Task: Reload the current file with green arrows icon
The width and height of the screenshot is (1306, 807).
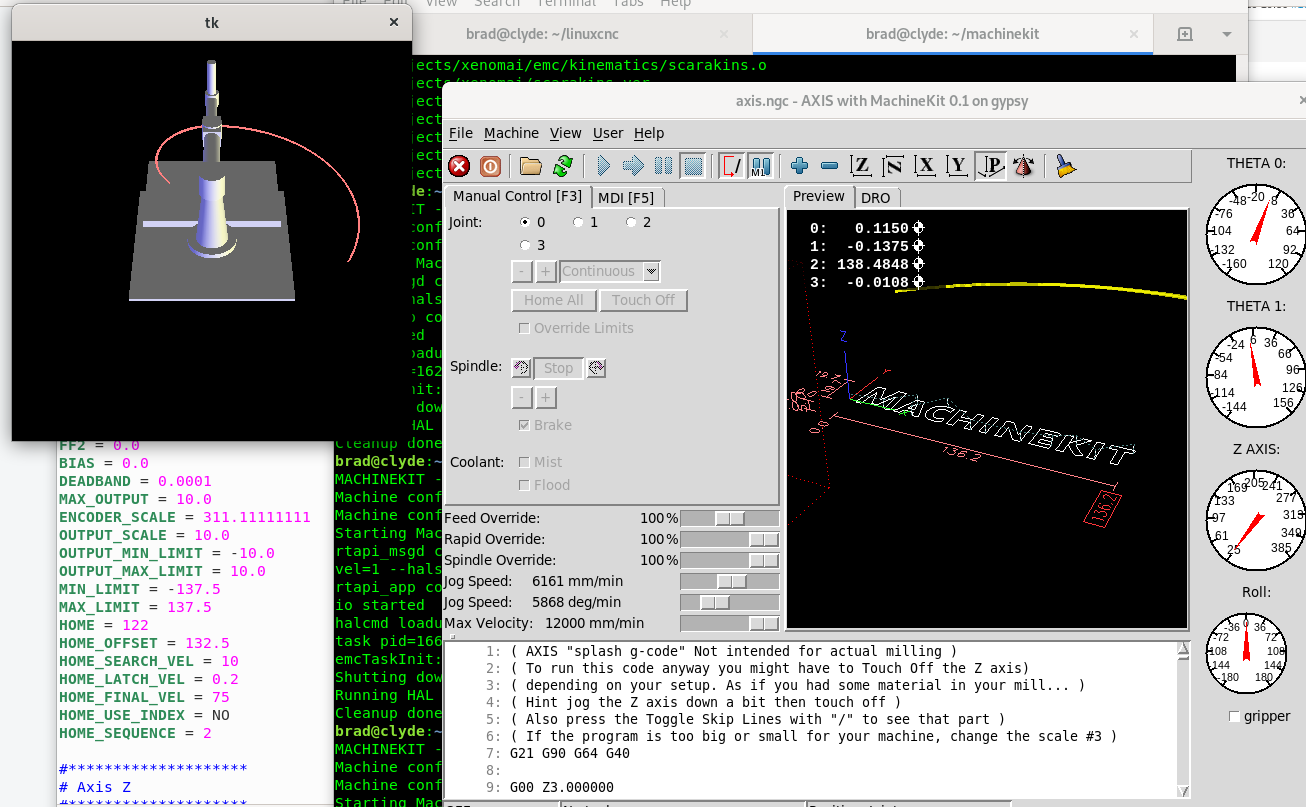Action: (x=563, y=166)
